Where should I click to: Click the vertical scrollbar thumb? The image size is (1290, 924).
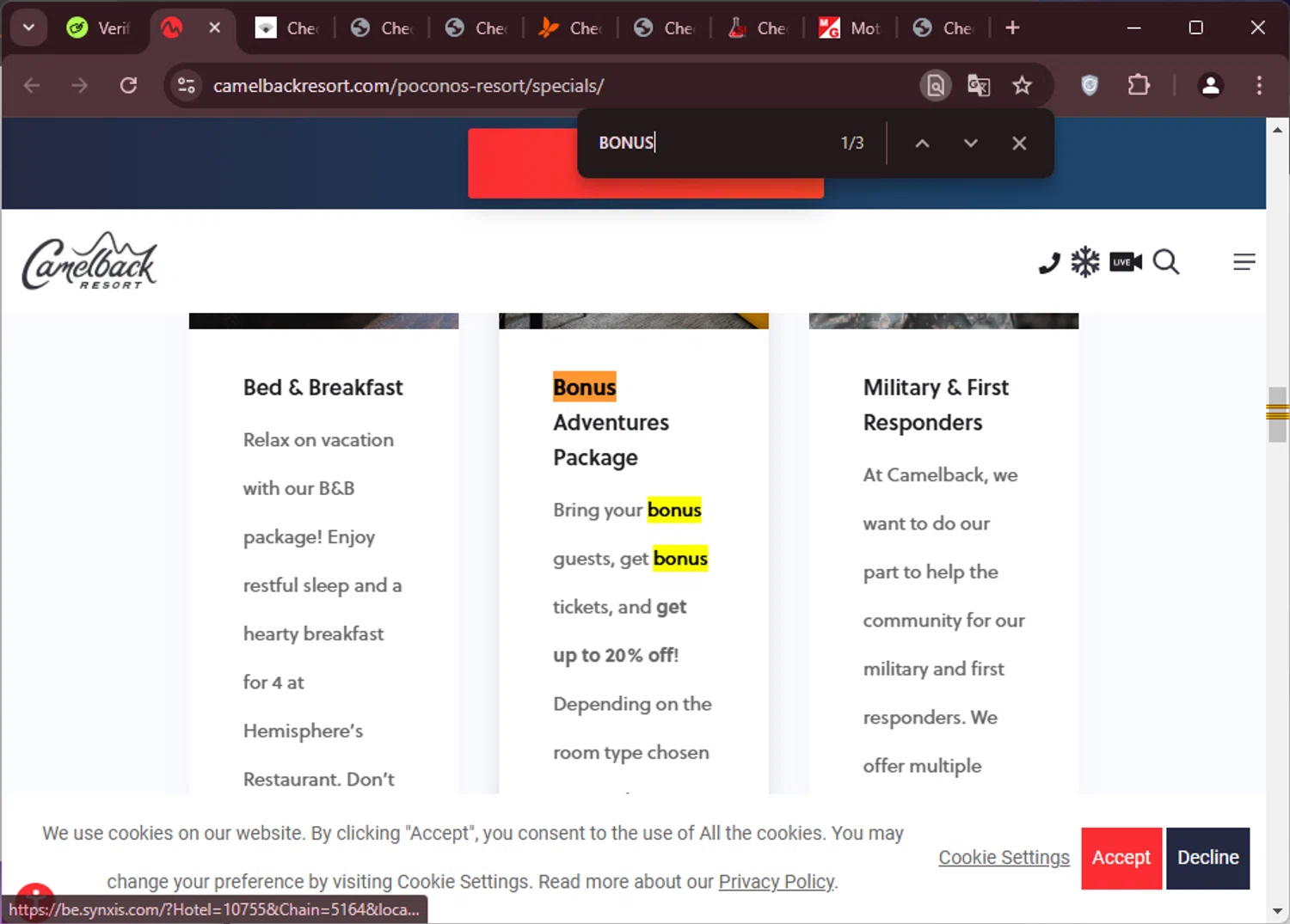coord(1277,413)
